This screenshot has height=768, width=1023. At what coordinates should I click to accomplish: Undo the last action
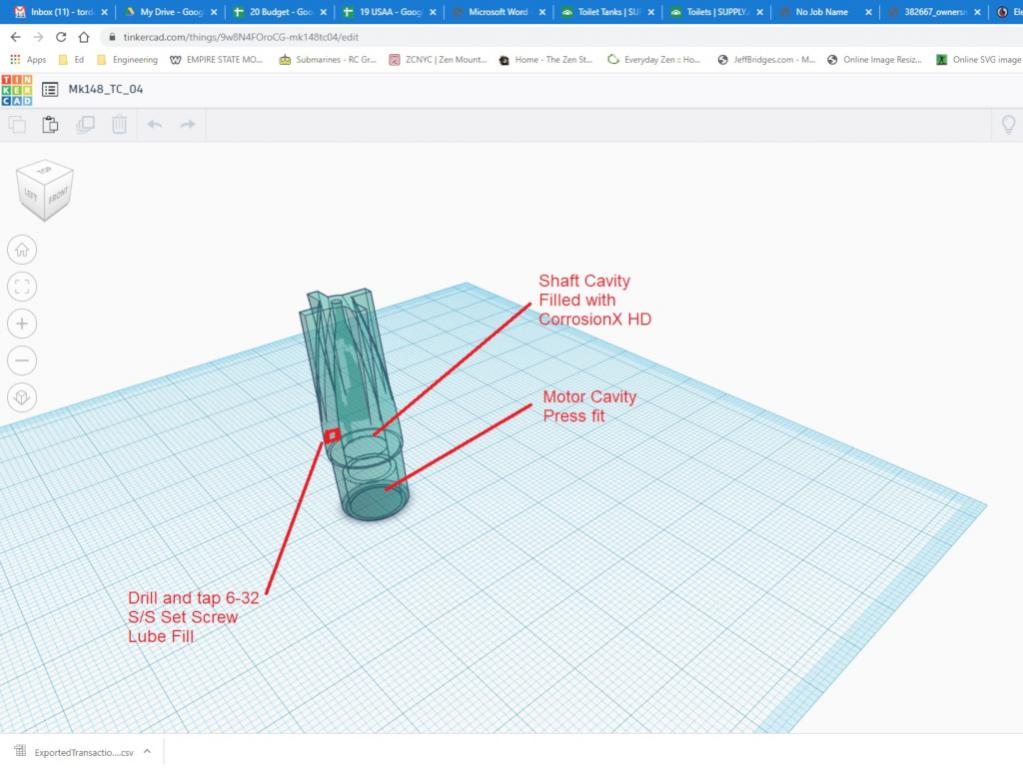point(154,125)
